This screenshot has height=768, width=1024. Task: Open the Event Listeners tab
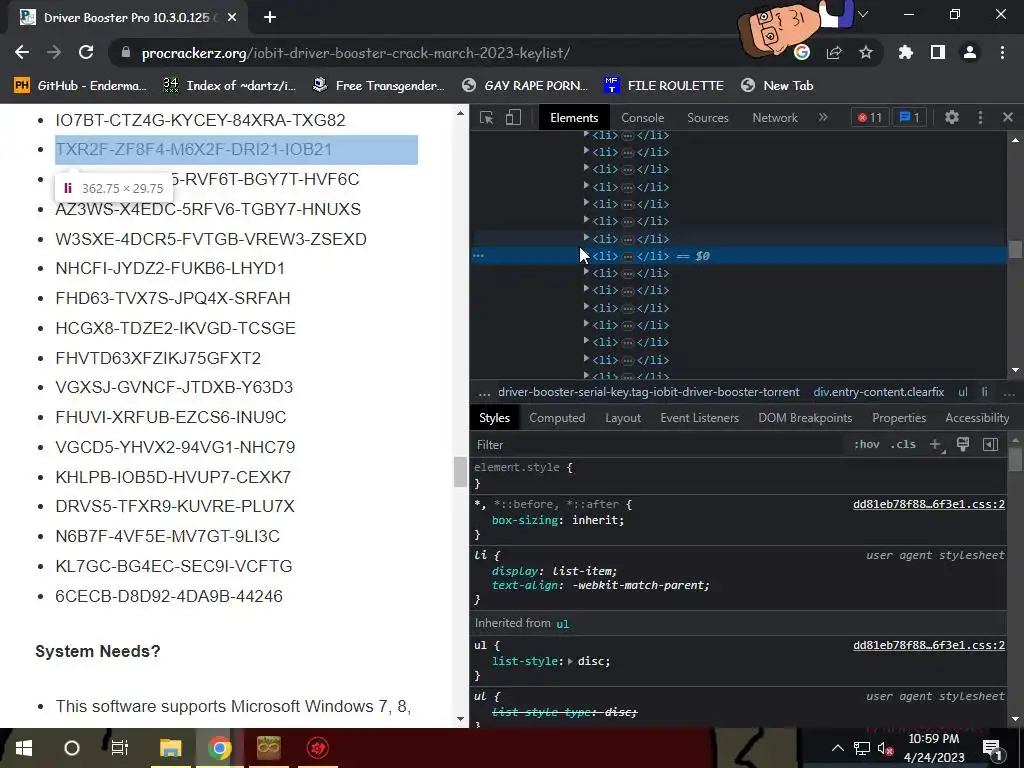[699, 418]
